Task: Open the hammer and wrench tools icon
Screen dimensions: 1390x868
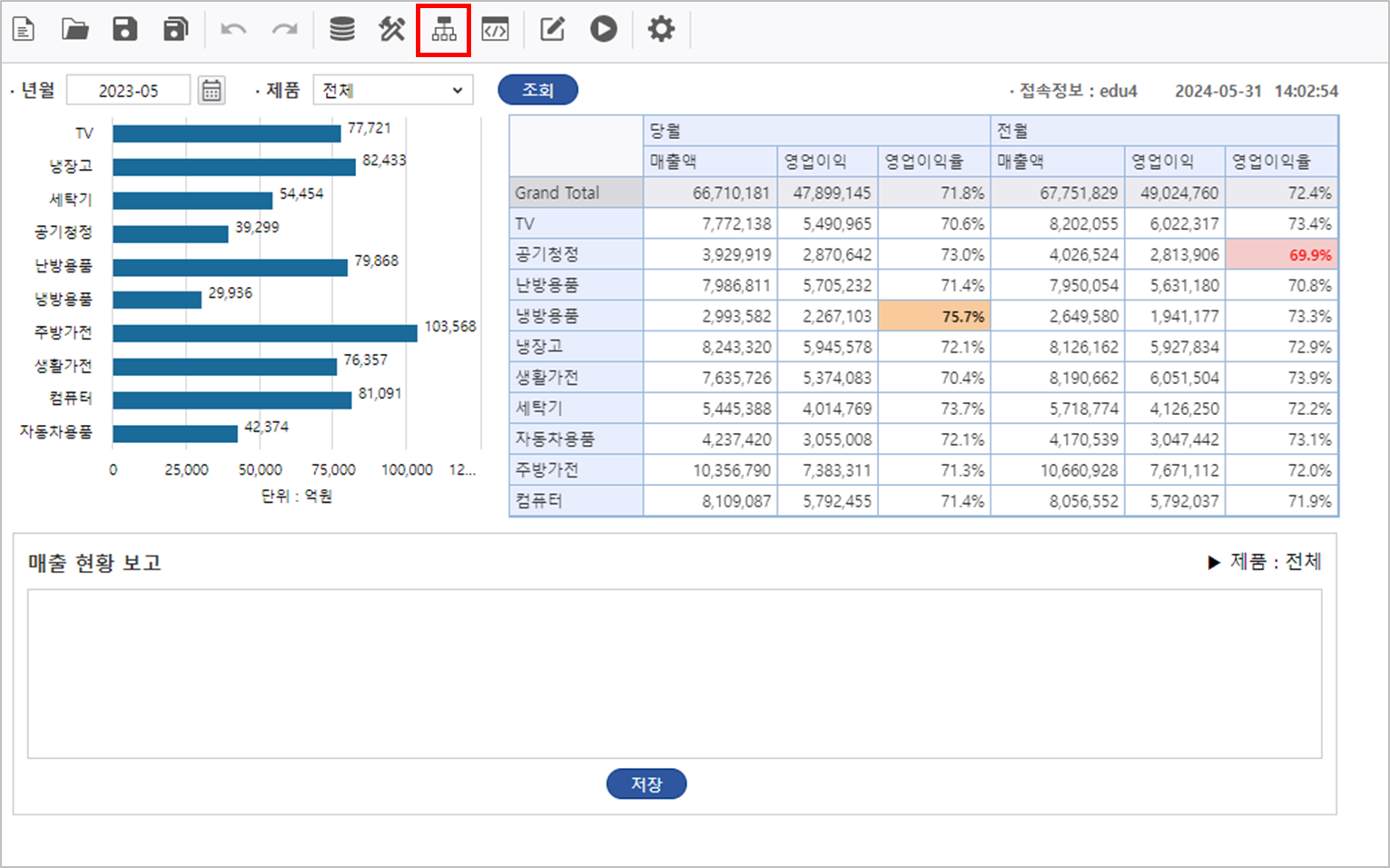Action: (392, 29)
